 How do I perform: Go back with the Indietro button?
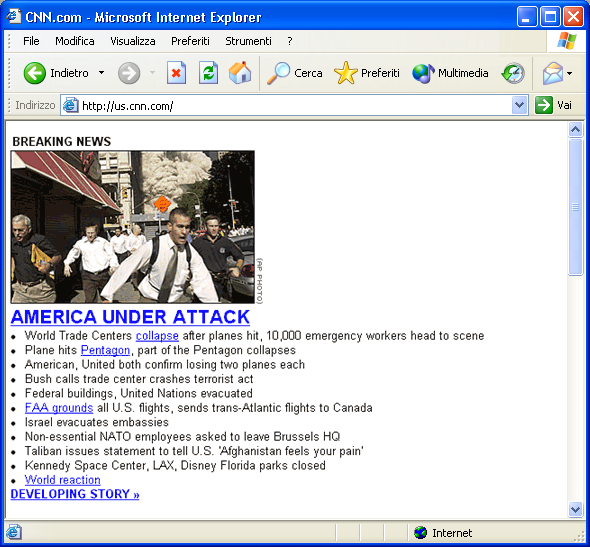point(56,73)
